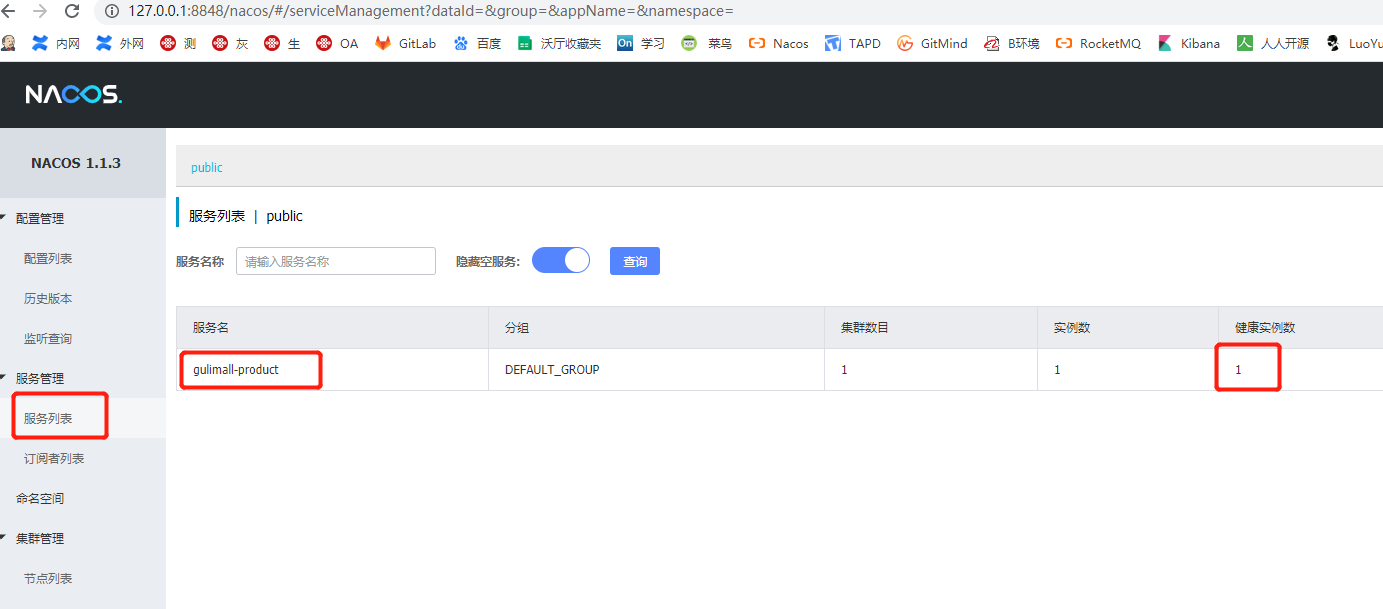Toggle the 隐藏空服务 switch
1383x609 pixels.
point(561,261)
